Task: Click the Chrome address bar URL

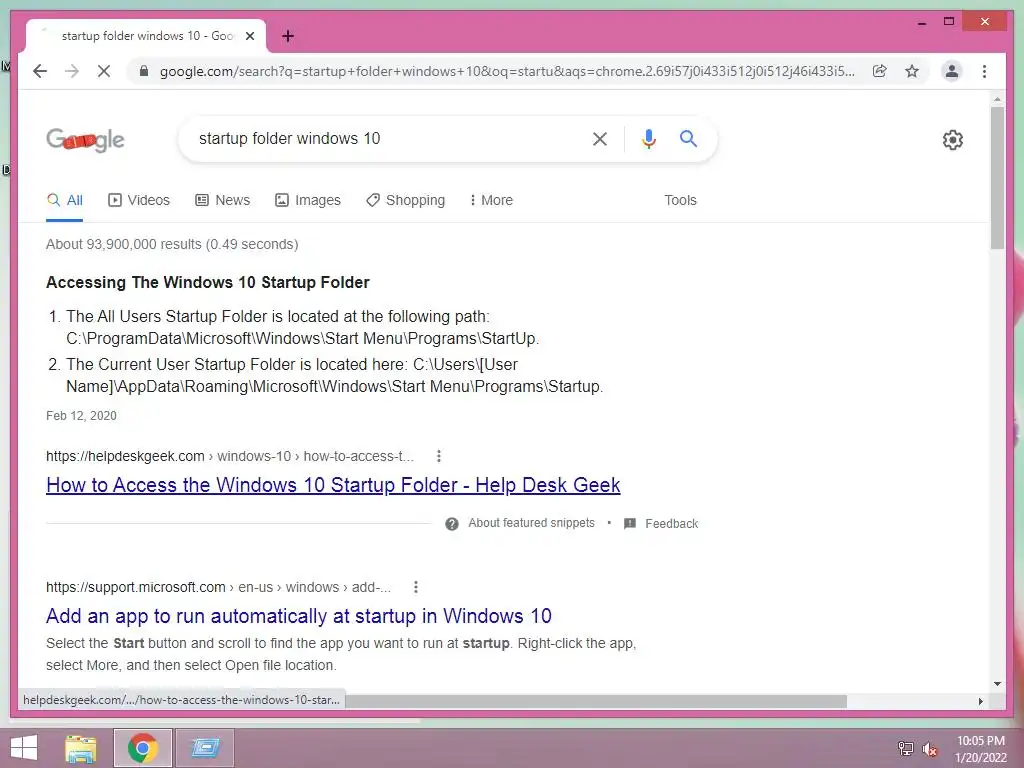Action: point(507,71)
